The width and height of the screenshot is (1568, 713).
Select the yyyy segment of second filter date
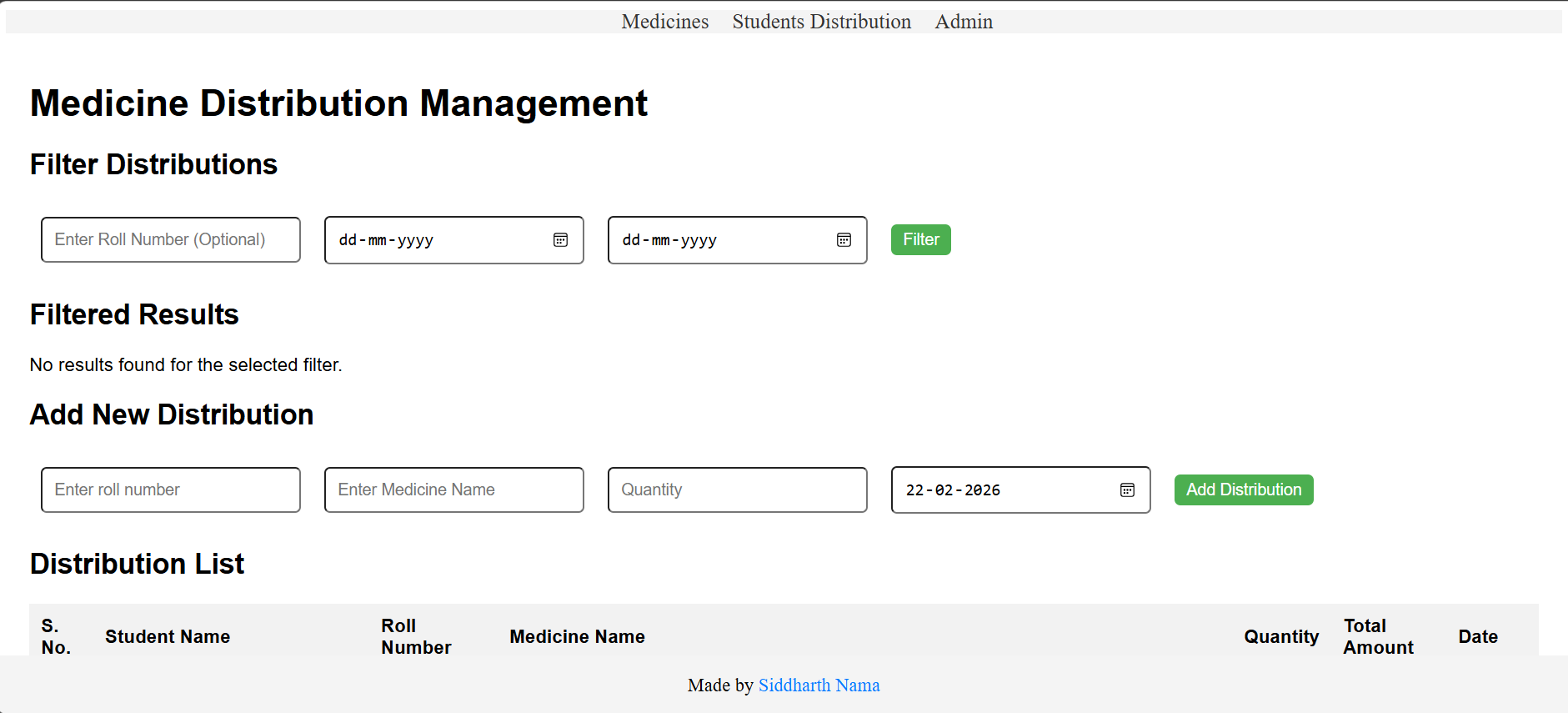coord(699,240)
